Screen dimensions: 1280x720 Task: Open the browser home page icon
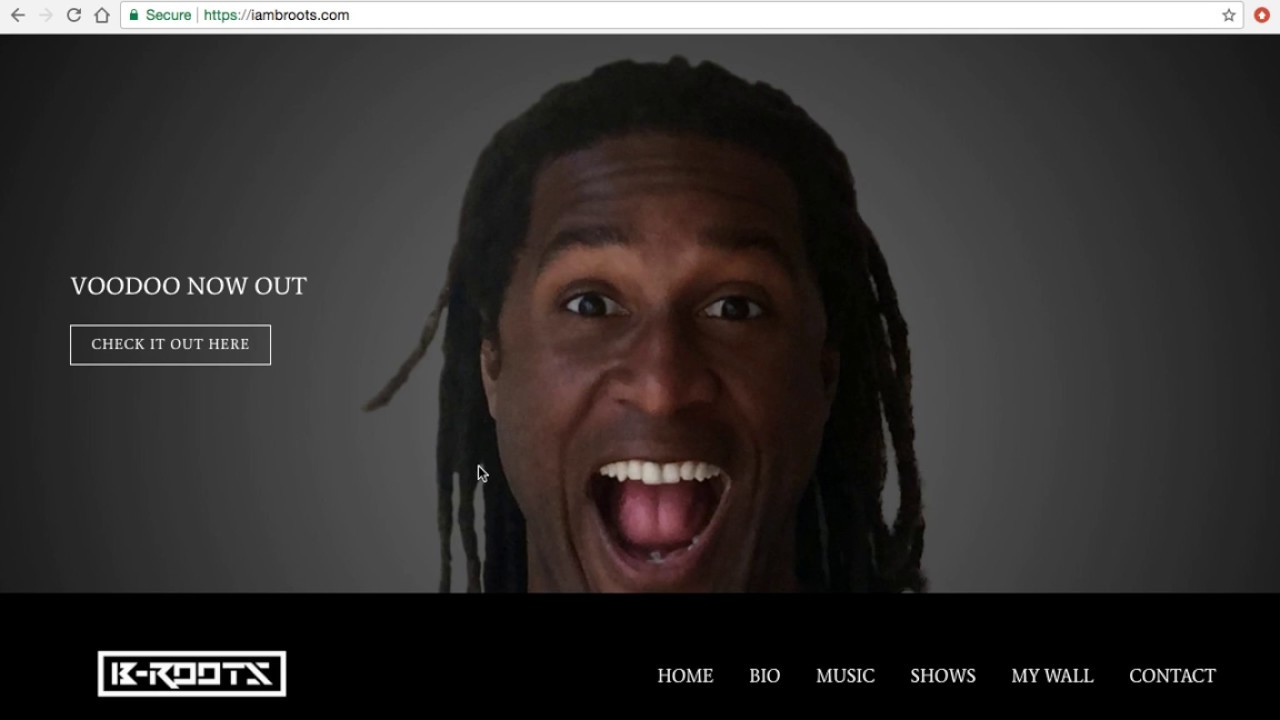tap(101, 15)
